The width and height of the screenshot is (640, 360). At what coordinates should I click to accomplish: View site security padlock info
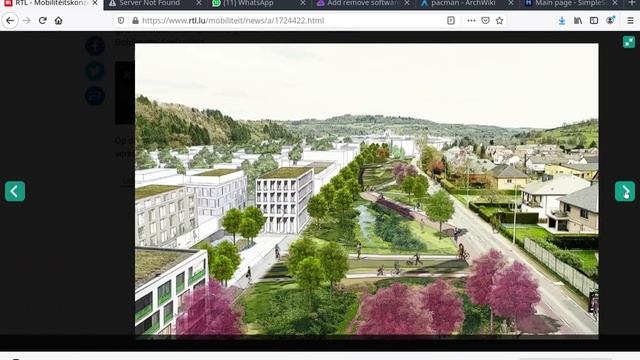point(135,20)
